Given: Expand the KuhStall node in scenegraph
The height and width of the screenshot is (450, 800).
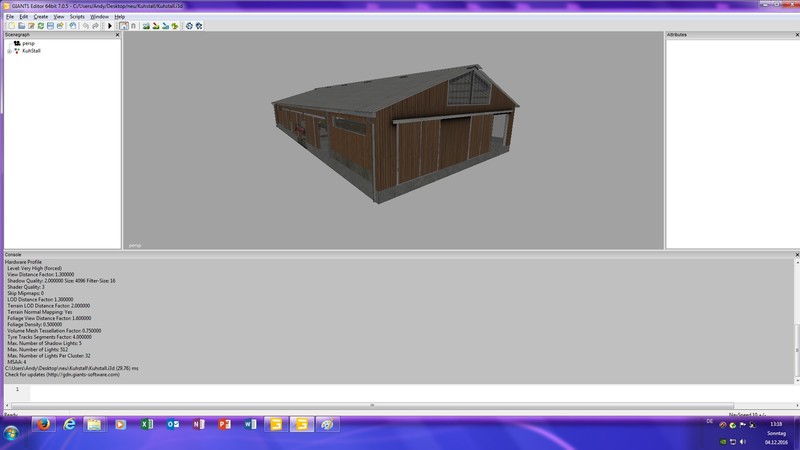Looking at the screenshot, I should click(8, 50).
